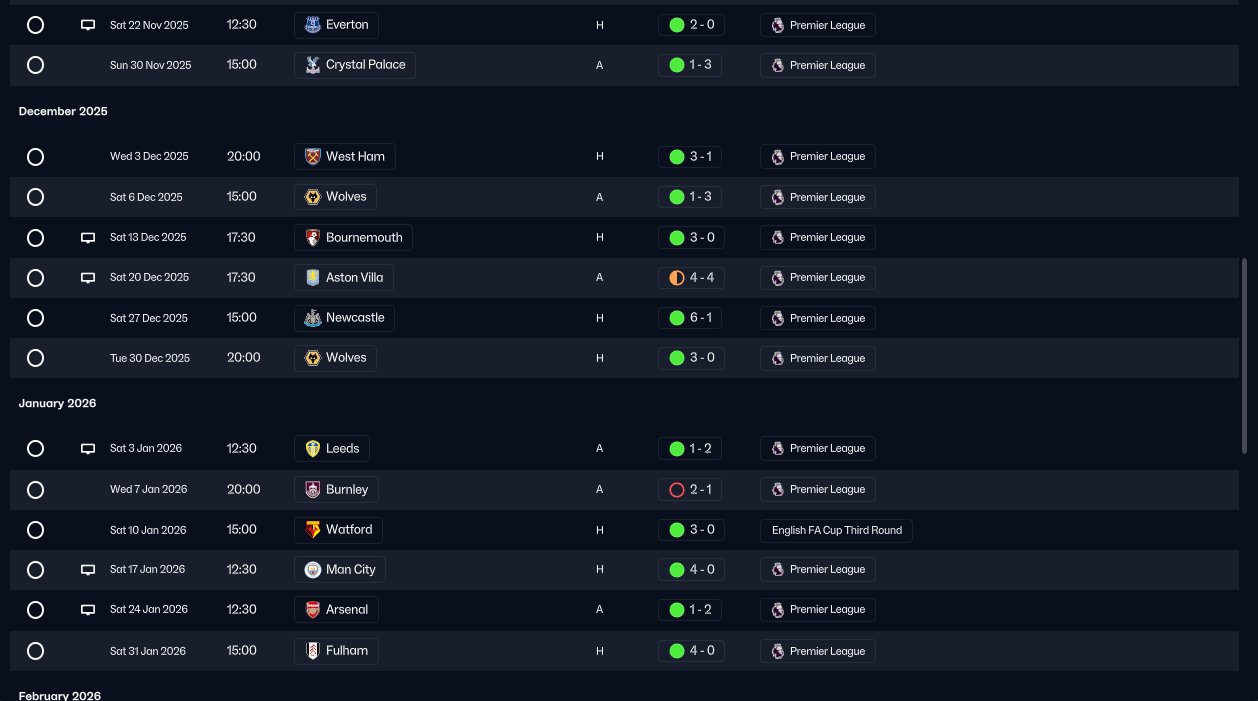Click the Newcastle club crest icon
The height and width of the screenshot is (701, 1258).
pos(312,318)
